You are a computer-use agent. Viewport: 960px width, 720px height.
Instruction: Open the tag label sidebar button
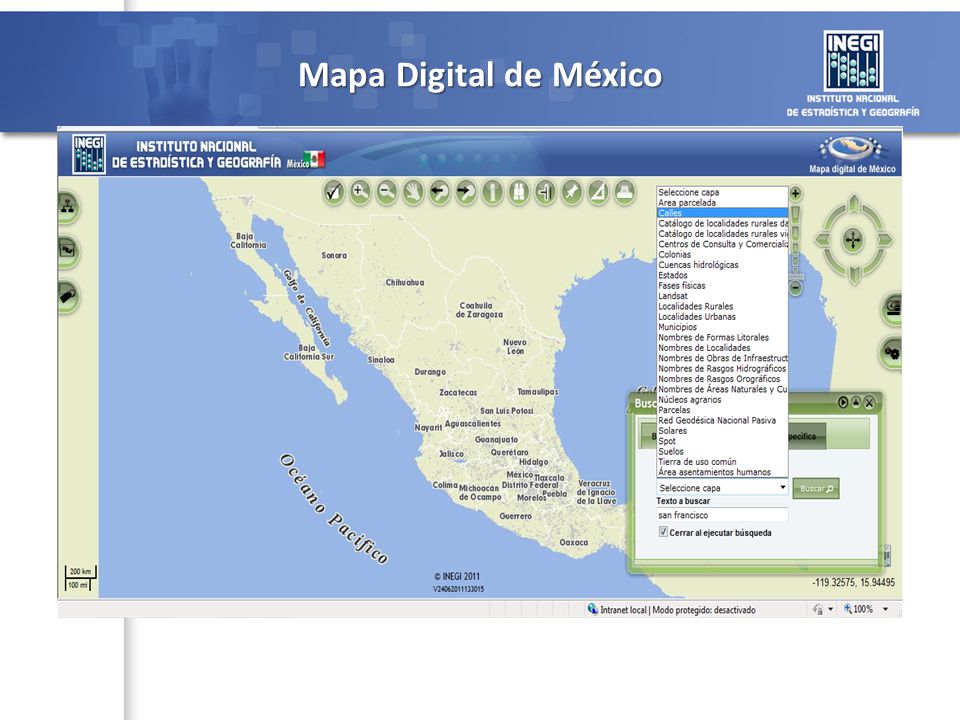[x=68, y=296]
